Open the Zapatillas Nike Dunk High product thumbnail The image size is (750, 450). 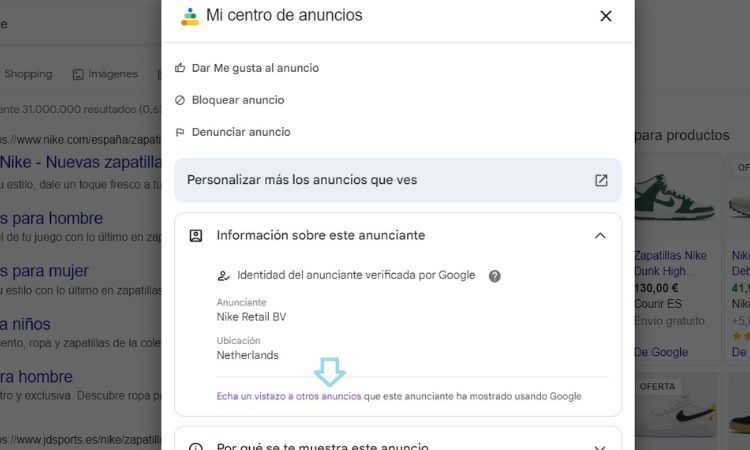tap(675, 199)
